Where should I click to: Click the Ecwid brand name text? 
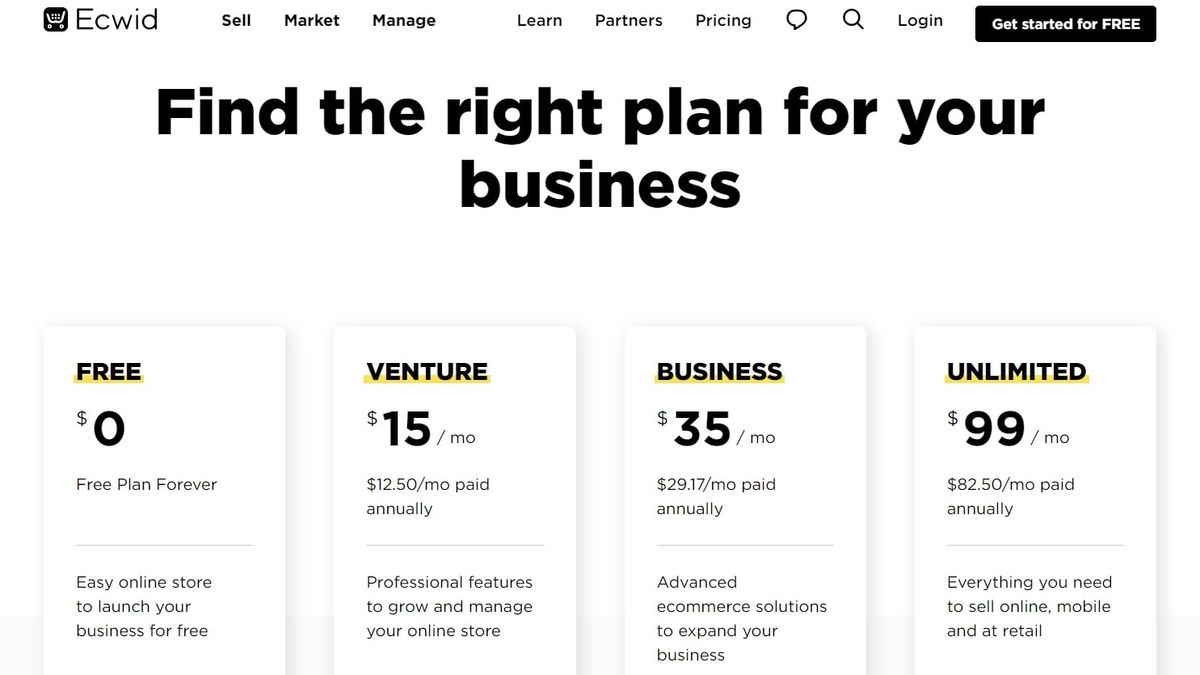click(117, 20)
